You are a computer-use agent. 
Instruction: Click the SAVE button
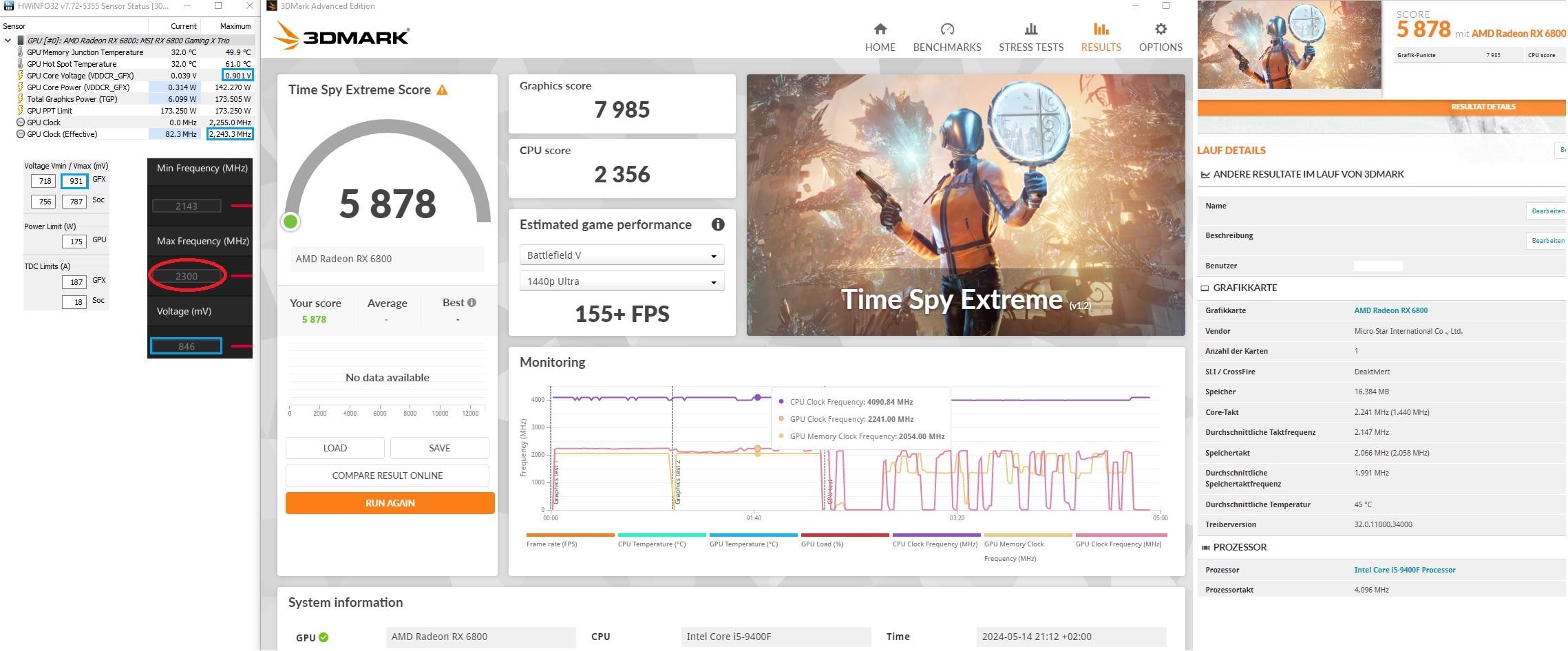(x=439, y=448)
